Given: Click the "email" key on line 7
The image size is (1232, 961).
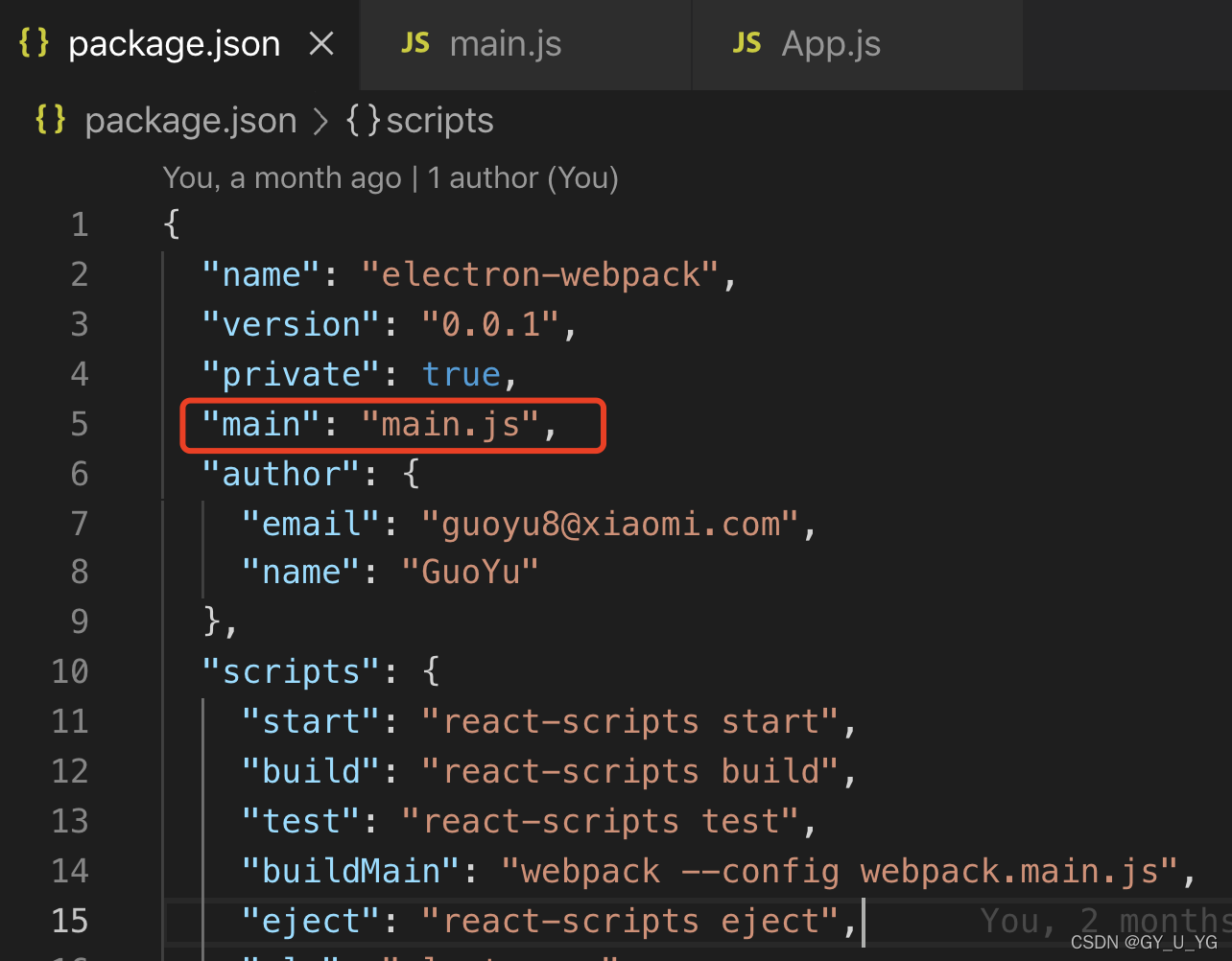Looking at the screenshot, I should click(312, 525).
